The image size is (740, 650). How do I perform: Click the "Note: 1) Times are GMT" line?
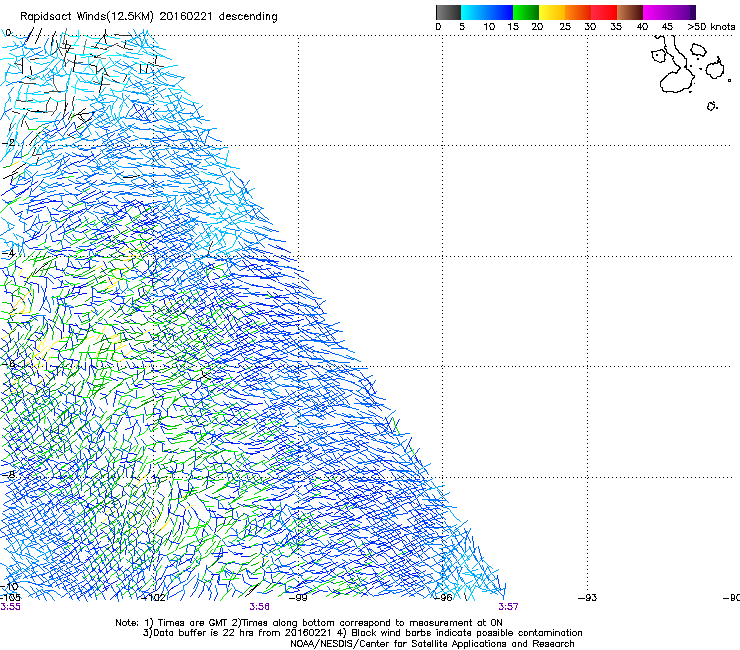point(309,623)
